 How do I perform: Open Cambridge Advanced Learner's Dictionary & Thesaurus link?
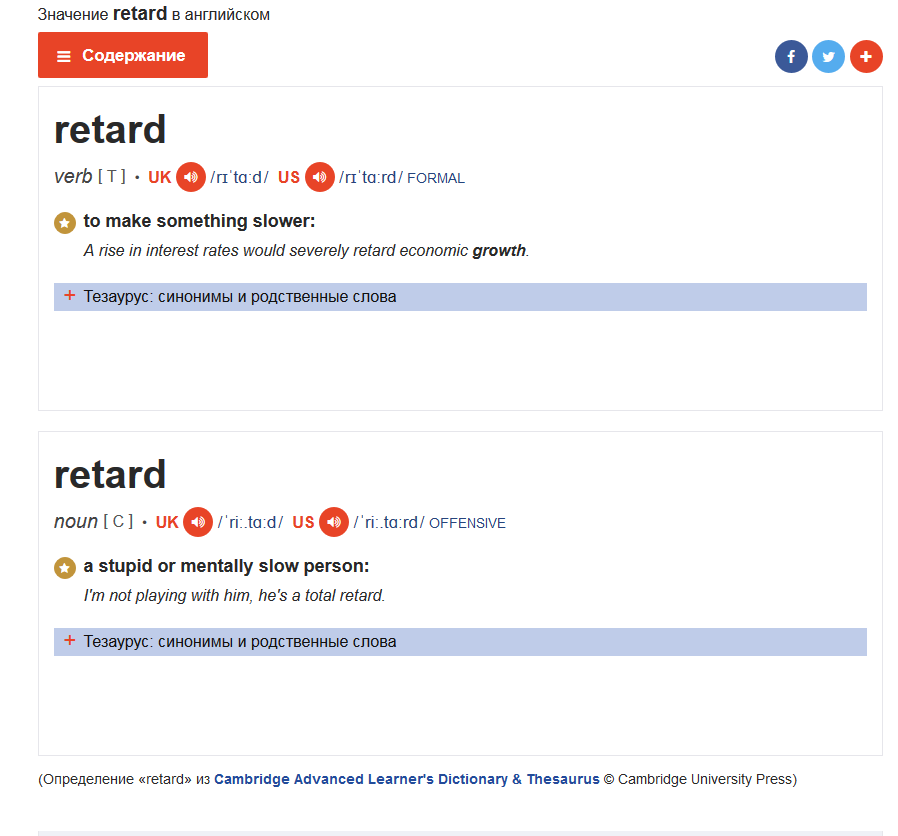[407, 779]
